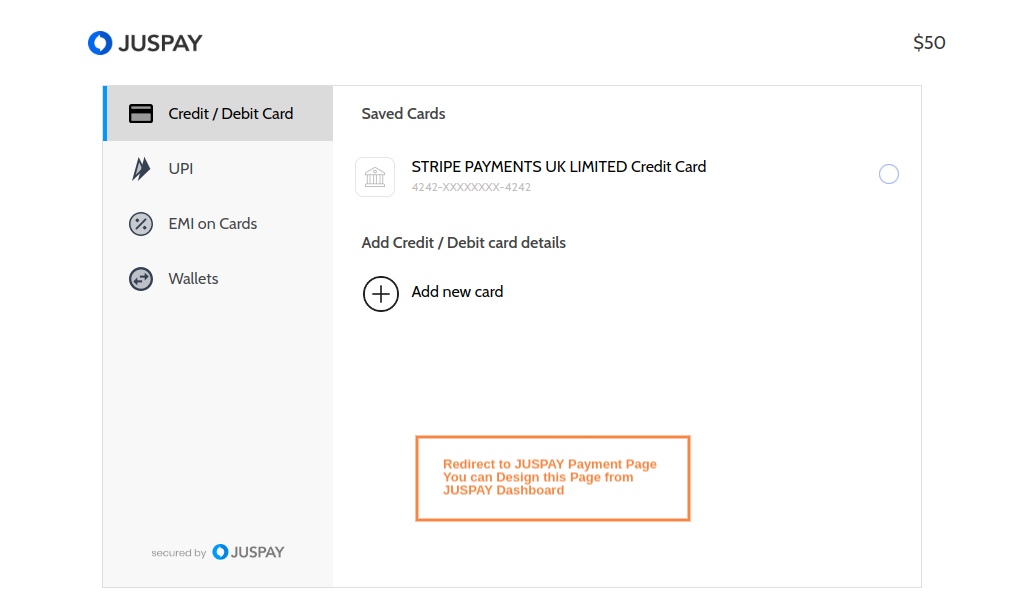Click the bank icon beside the saved Stripe card
1024x608 pixels.
375,176
